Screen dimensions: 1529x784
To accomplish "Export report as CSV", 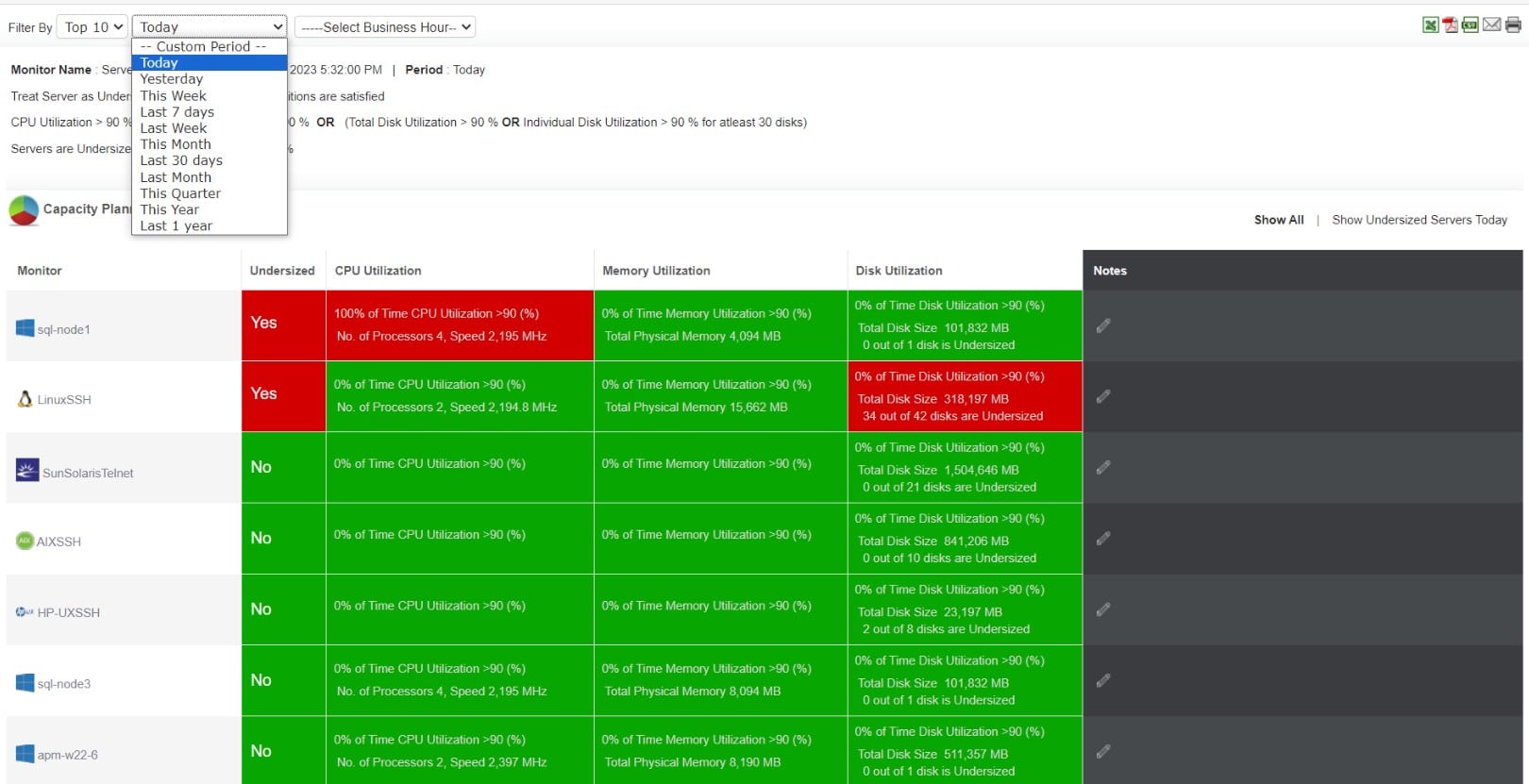I will [x=1470, y=25].
